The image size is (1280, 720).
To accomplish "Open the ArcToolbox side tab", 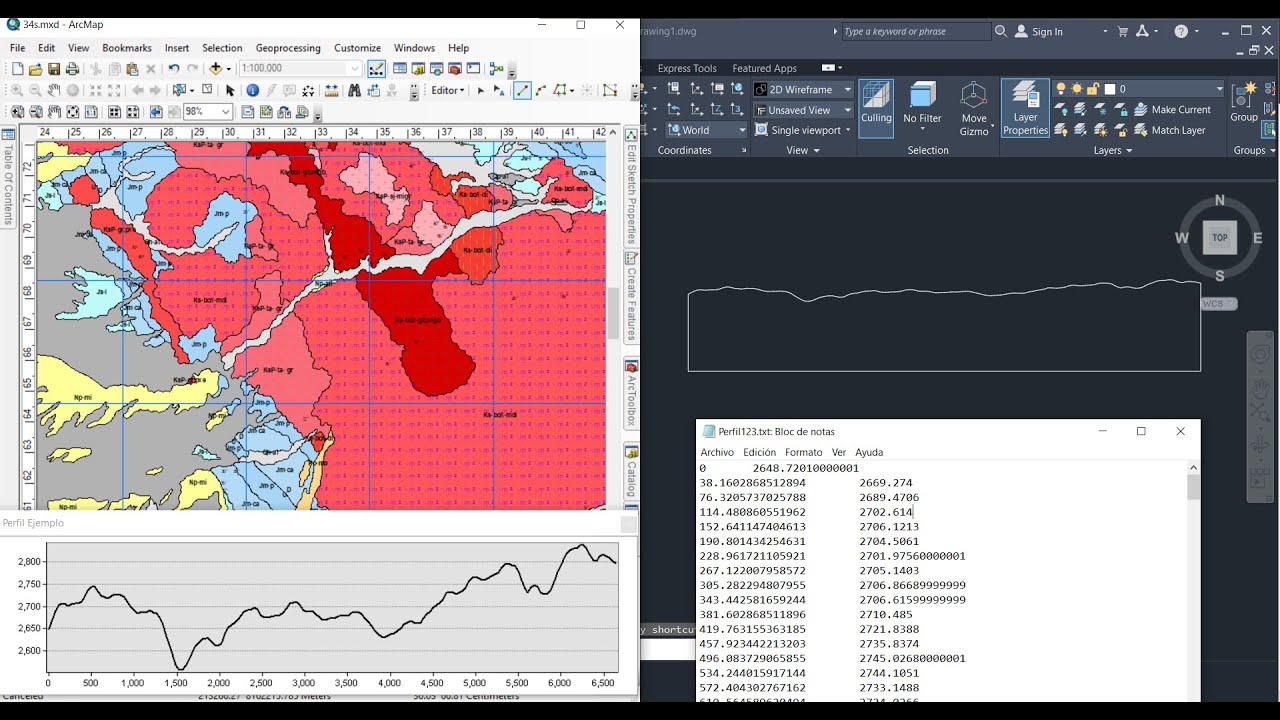I will coord(631,392).
